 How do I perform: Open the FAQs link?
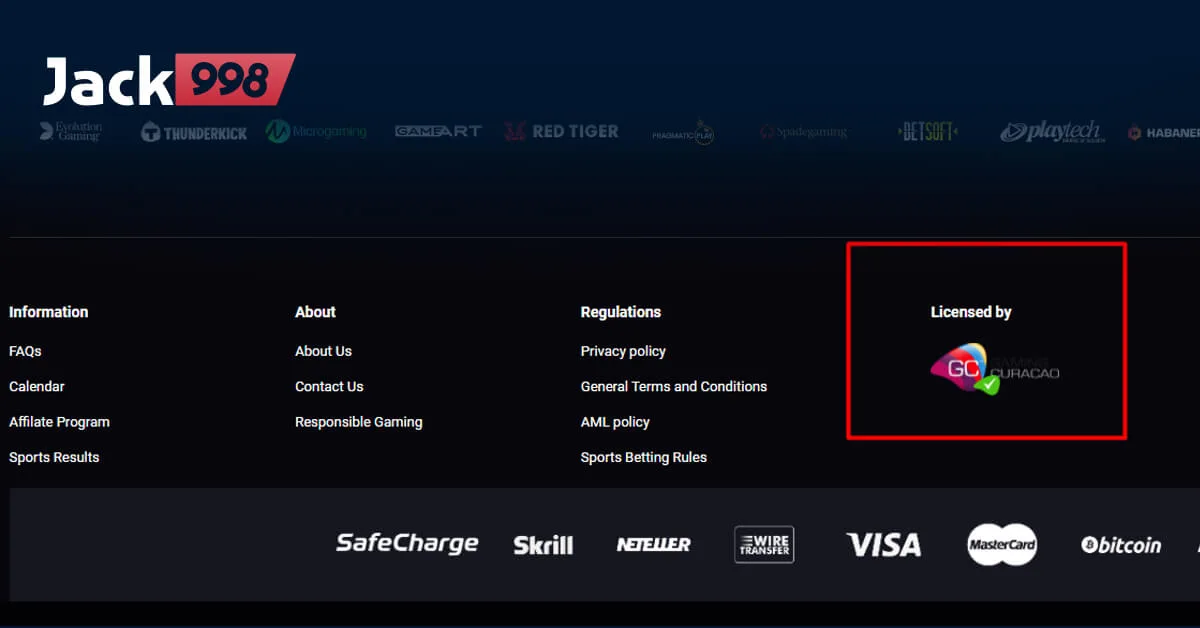tap(25, 351)
